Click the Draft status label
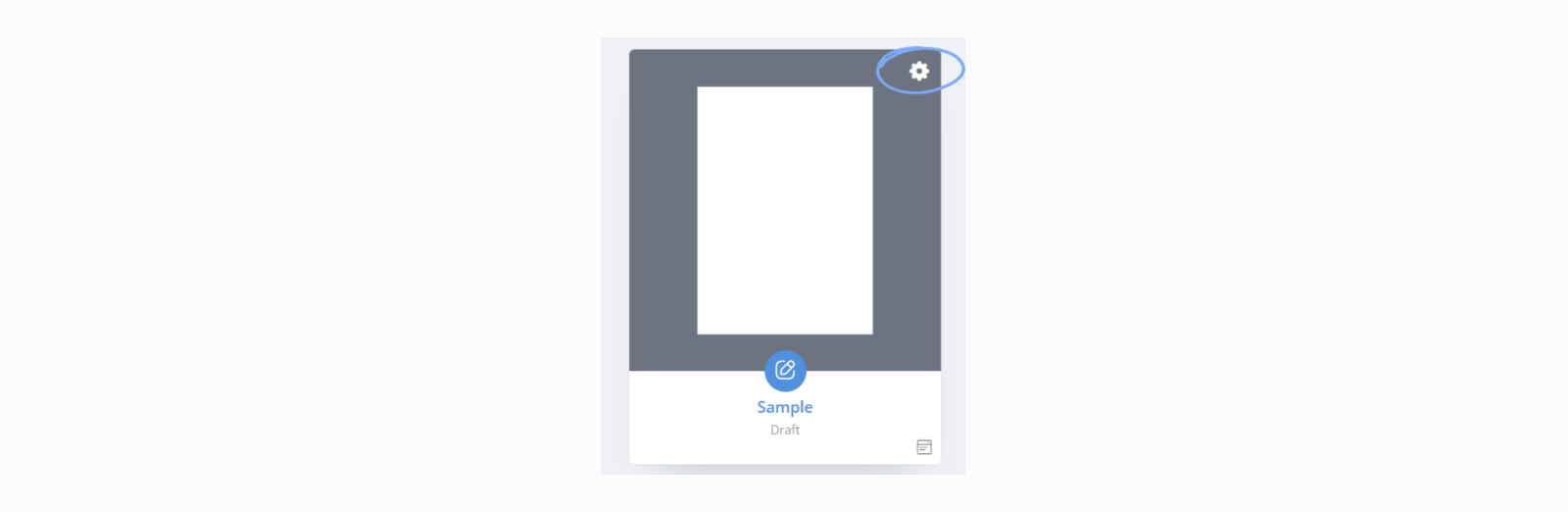The image size is (1568, 512). [x=785, y=430]
